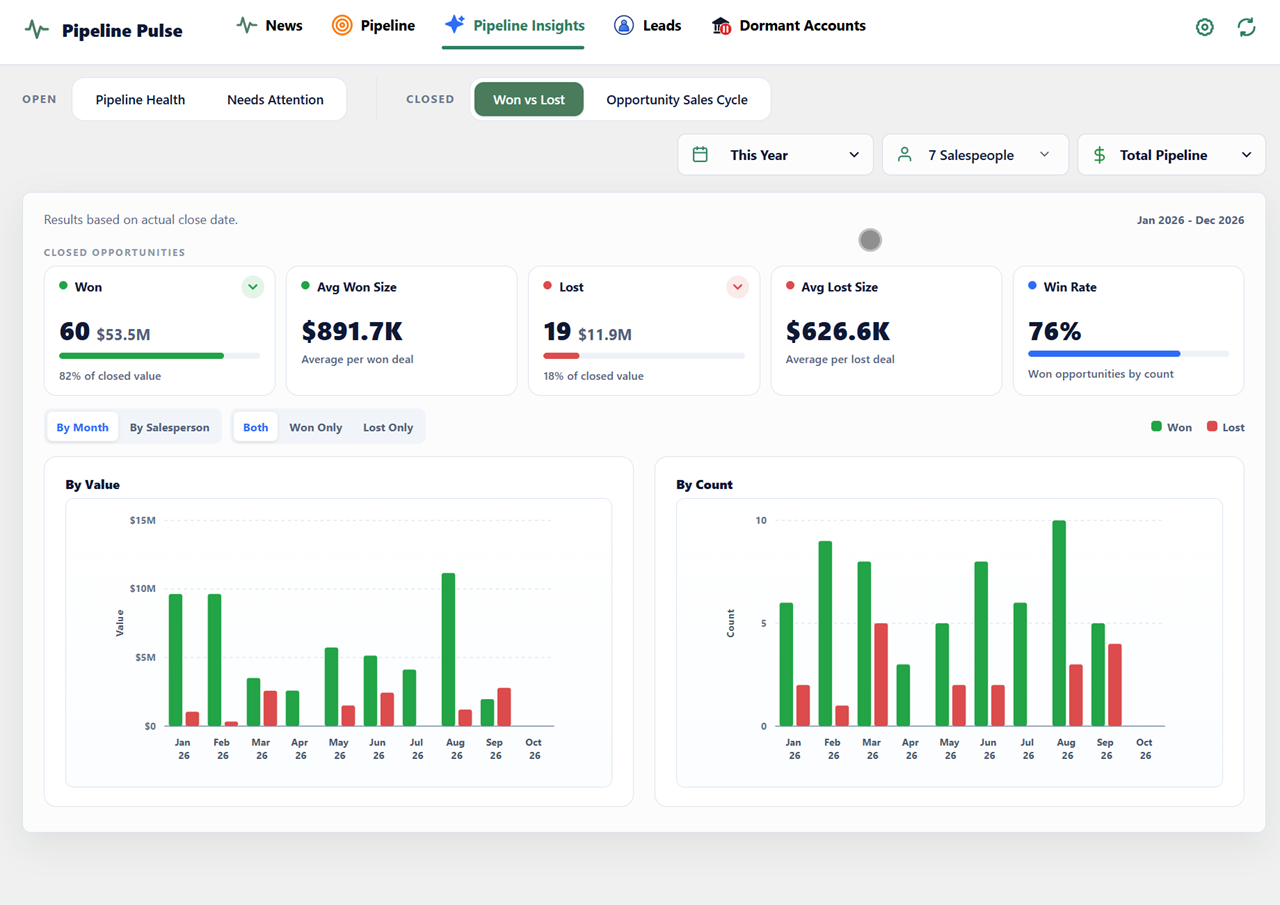Switch chart grouping to By Salesperson
1280x905 pixels.
click(x=170, y=427)
